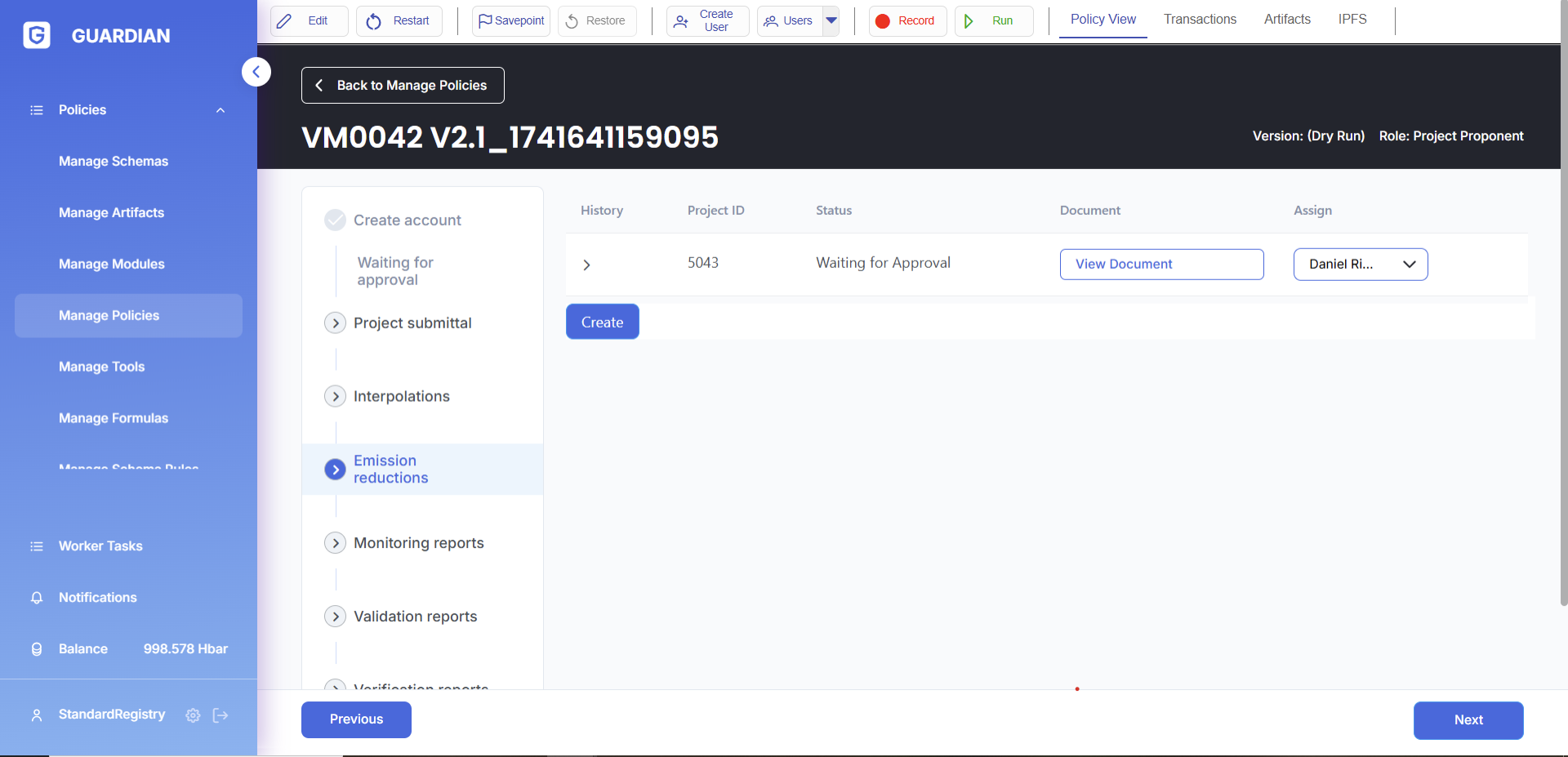This screenshot has width=1568, height=757.
Task: Open the Artifacts tab
Action: (x=1286, y=20)
